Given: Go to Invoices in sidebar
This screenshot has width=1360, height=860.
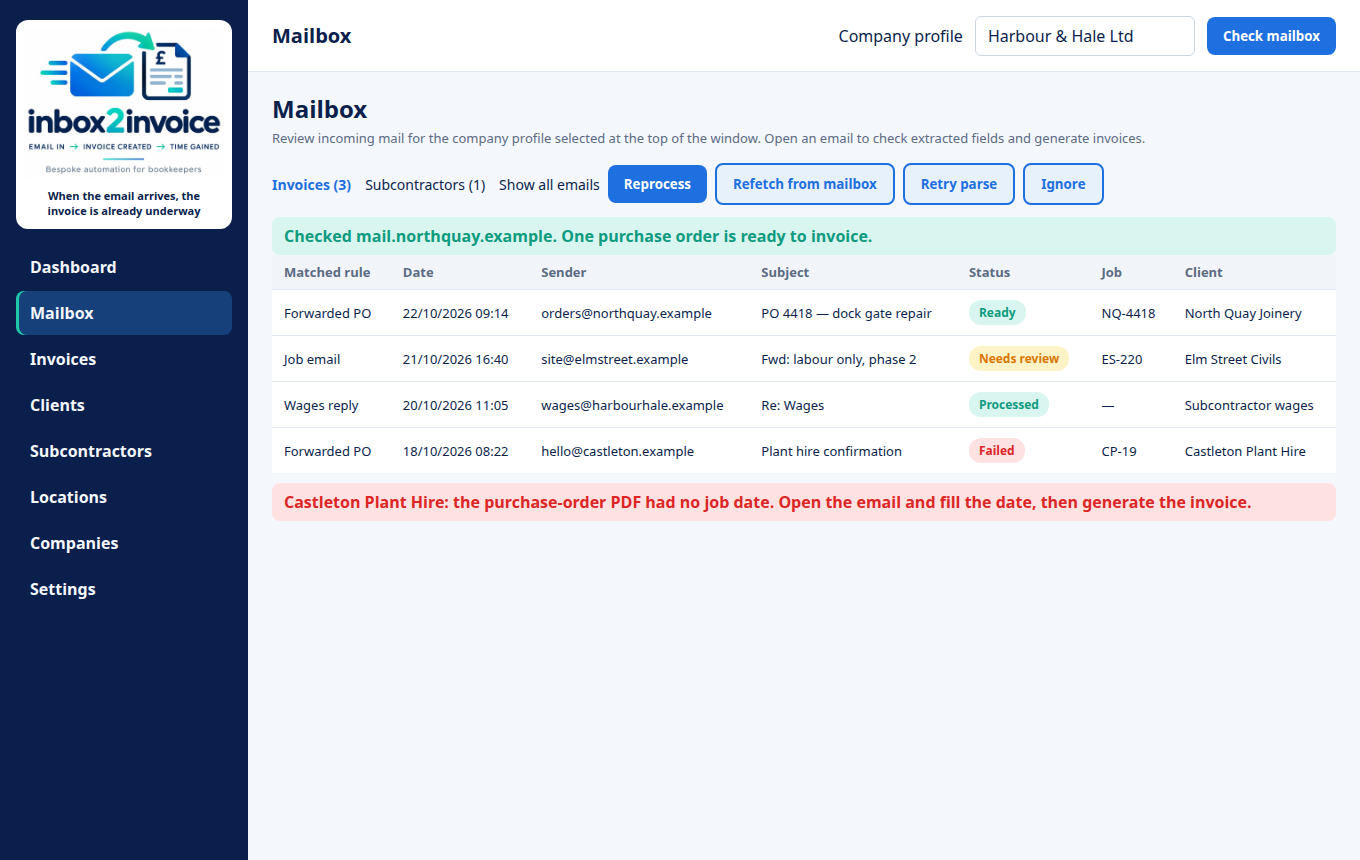Looking at the screenshot, I should tap(124, 359).
